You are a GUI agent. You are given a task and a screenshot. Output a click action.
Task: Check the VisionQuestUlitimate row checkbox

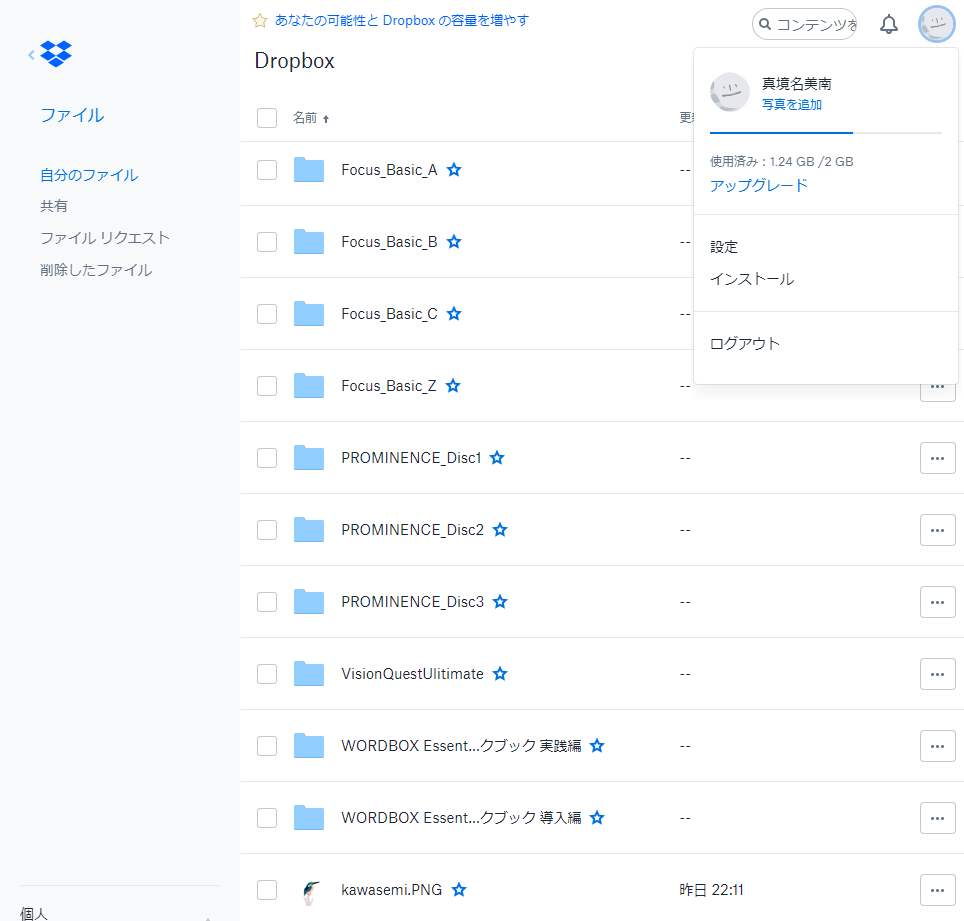tap(267, 674)
